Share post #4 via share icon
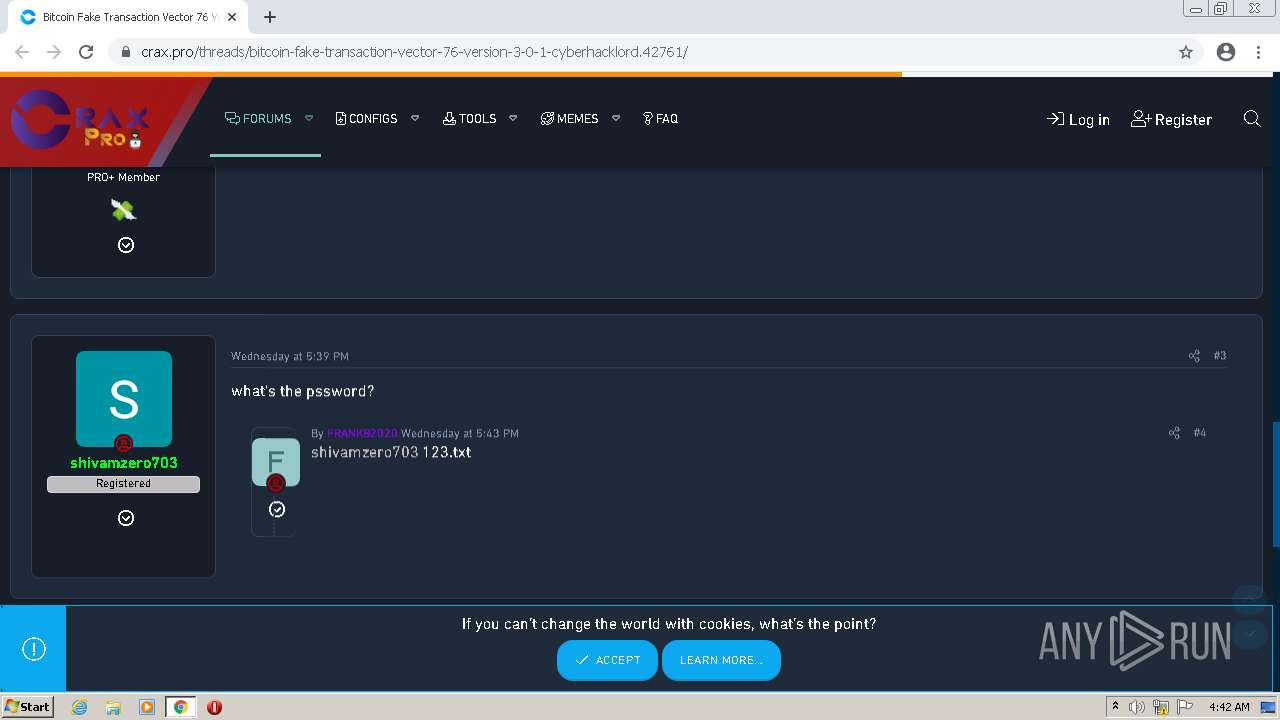This screenshot has height=720, width=1280. (x=1174, y=433)
